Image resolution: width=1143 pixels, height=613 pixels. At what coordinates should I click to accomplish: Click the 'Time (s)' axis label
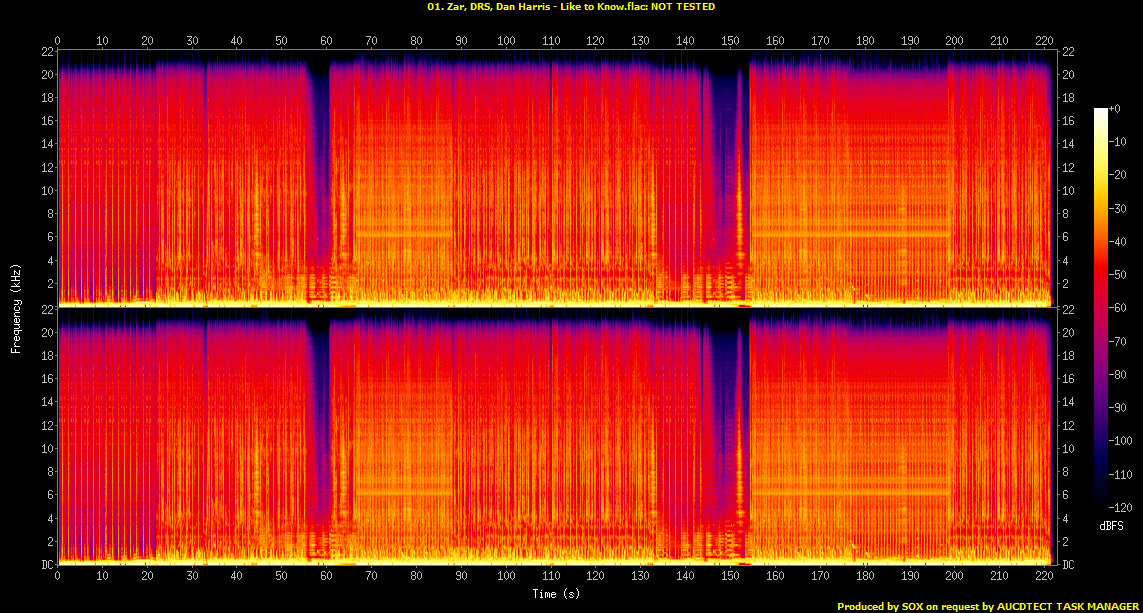556,594
